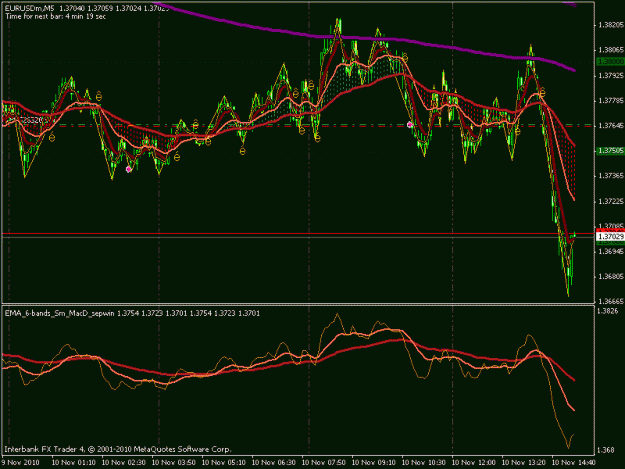Click the '10 Nov 01:10' time label

click(x=74, y=463)
